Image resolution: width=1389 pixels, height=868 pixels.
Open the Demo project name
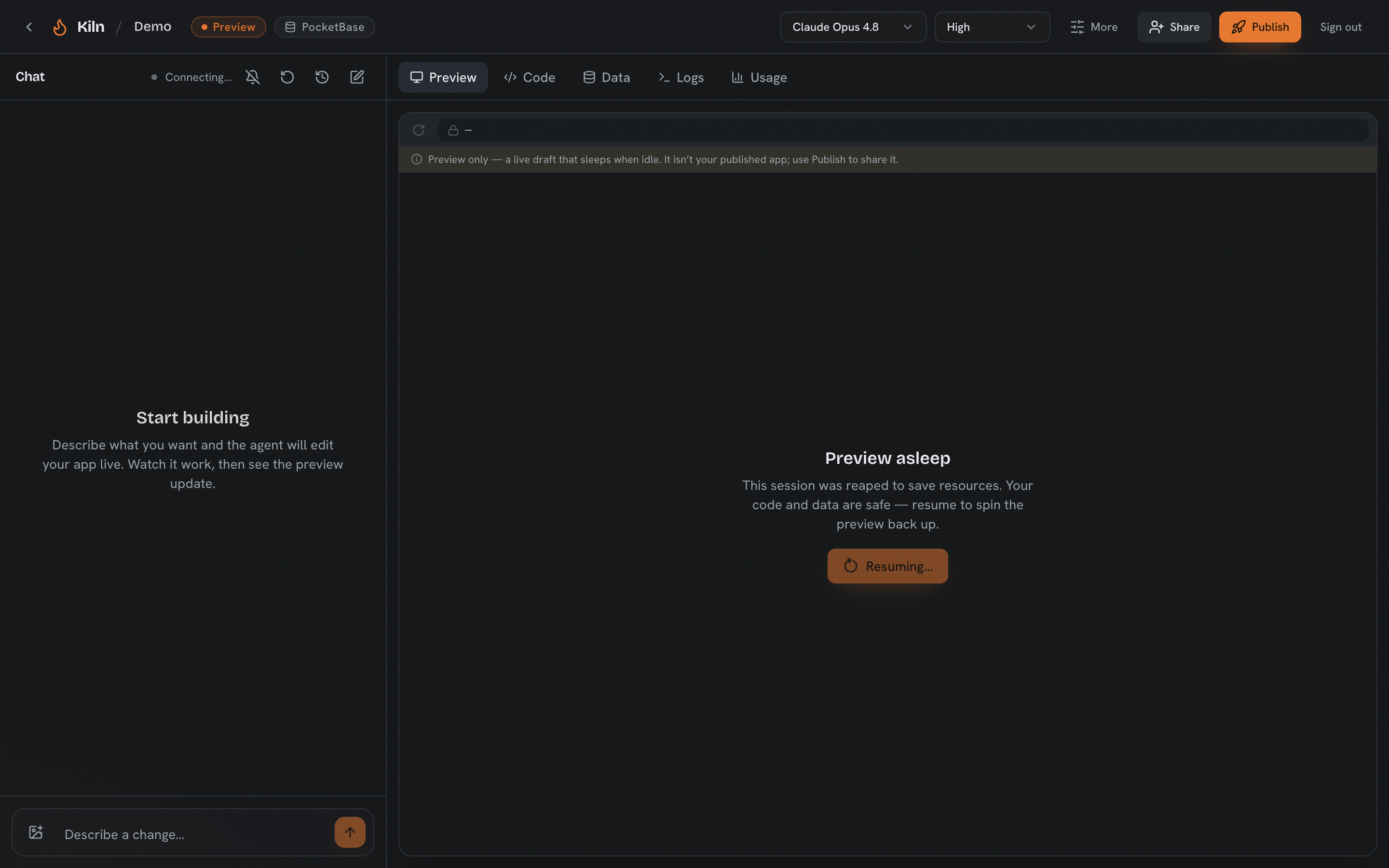(153, 27)
